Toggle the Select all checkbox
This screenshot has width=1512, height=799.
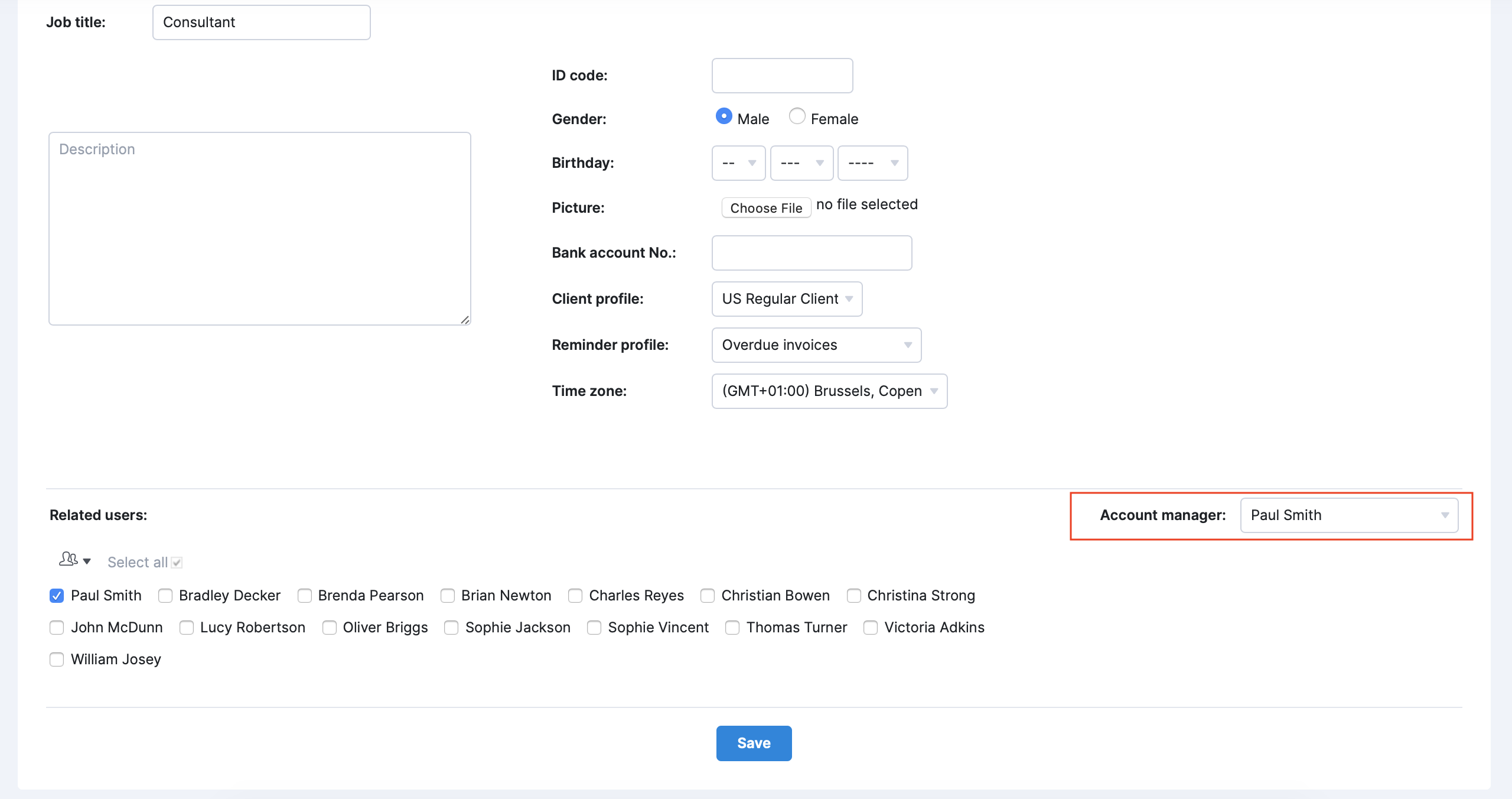(x=177, y=563)
